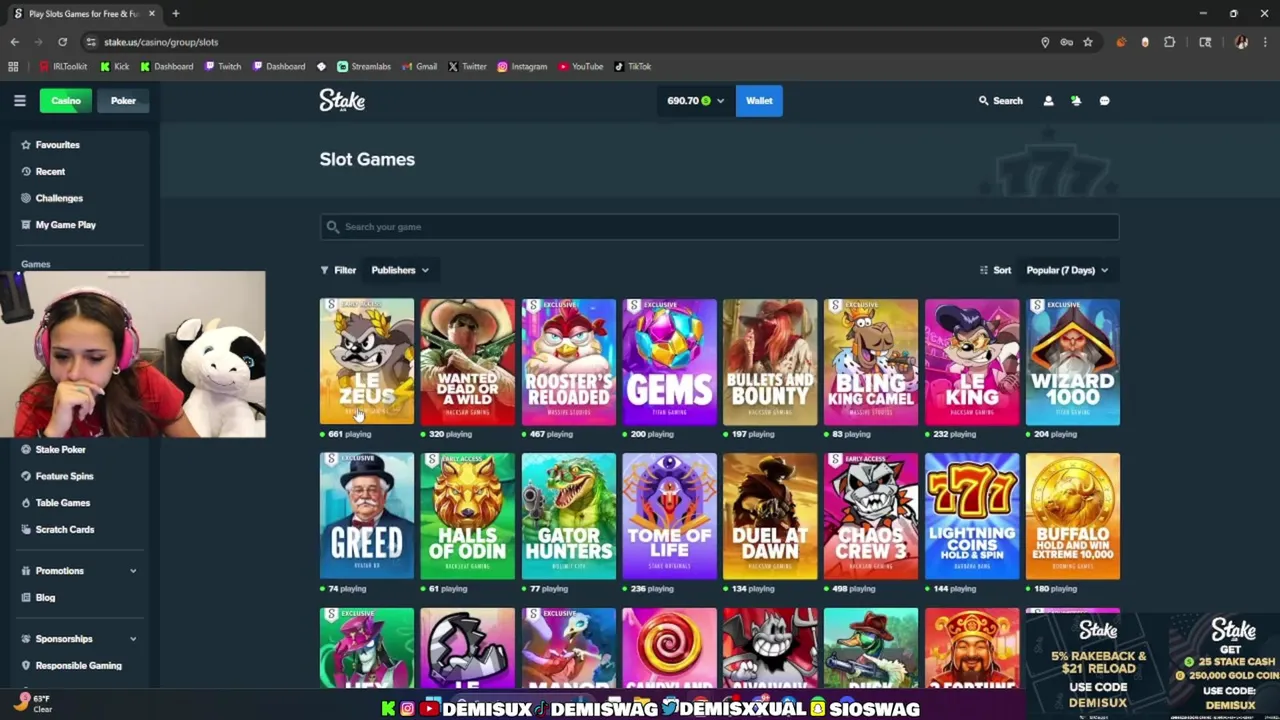The image size is (1280, 720).
Task: Open the Gems slot game
Action: 669,362
